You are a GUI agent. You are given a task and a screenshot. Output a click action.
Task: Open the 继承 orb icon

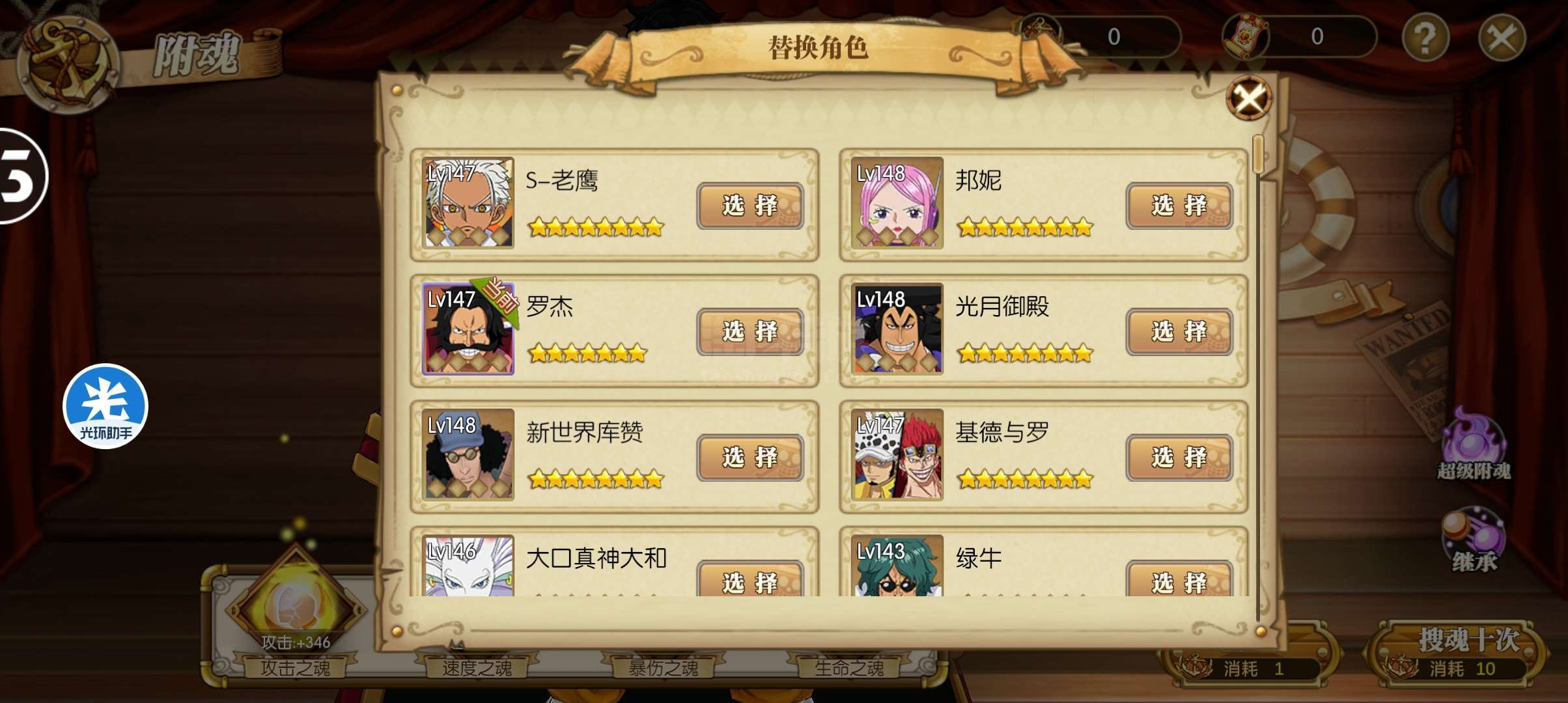pyautogui.click(x=1474, y=539)
